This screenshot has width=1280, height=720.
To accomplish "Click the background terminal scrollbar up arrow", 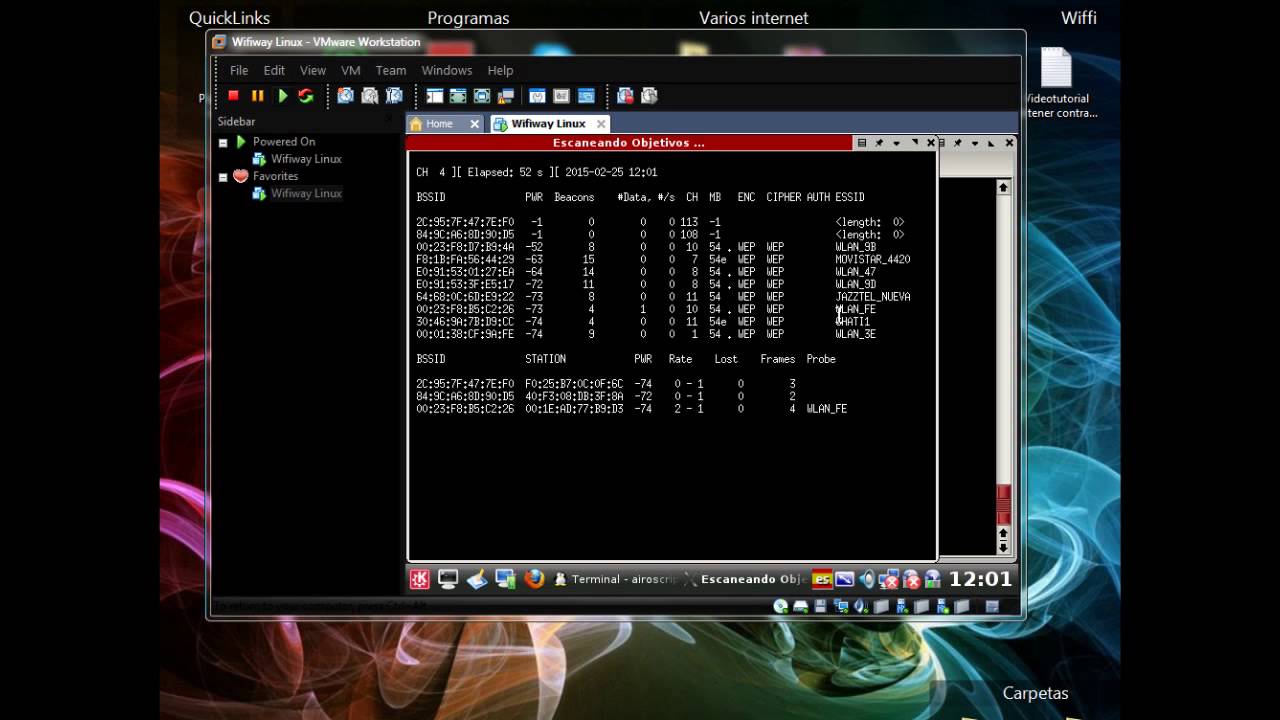I will 1003,187.
